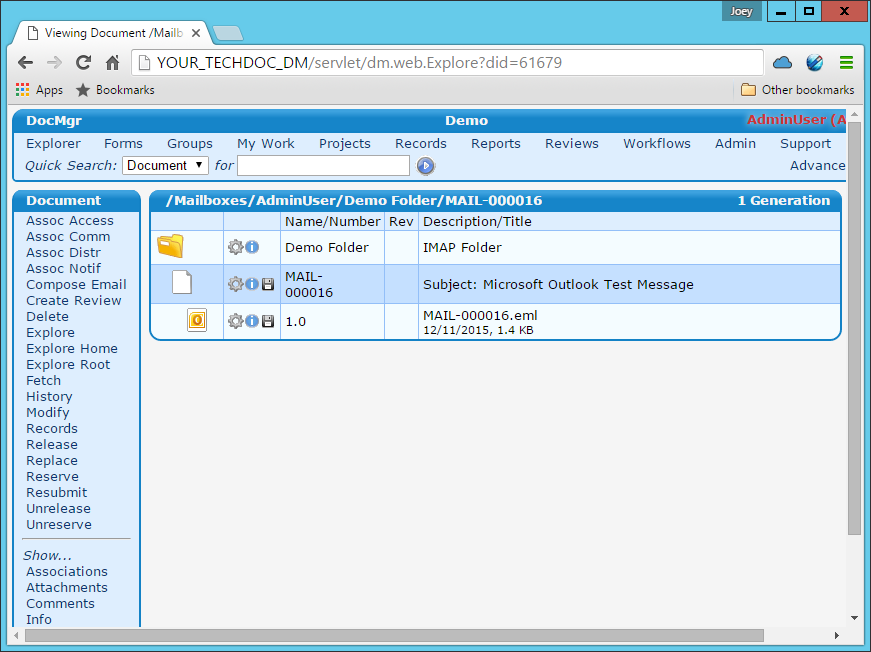Open the Explorer menu

pyautogui.click(x=53, y=143)
